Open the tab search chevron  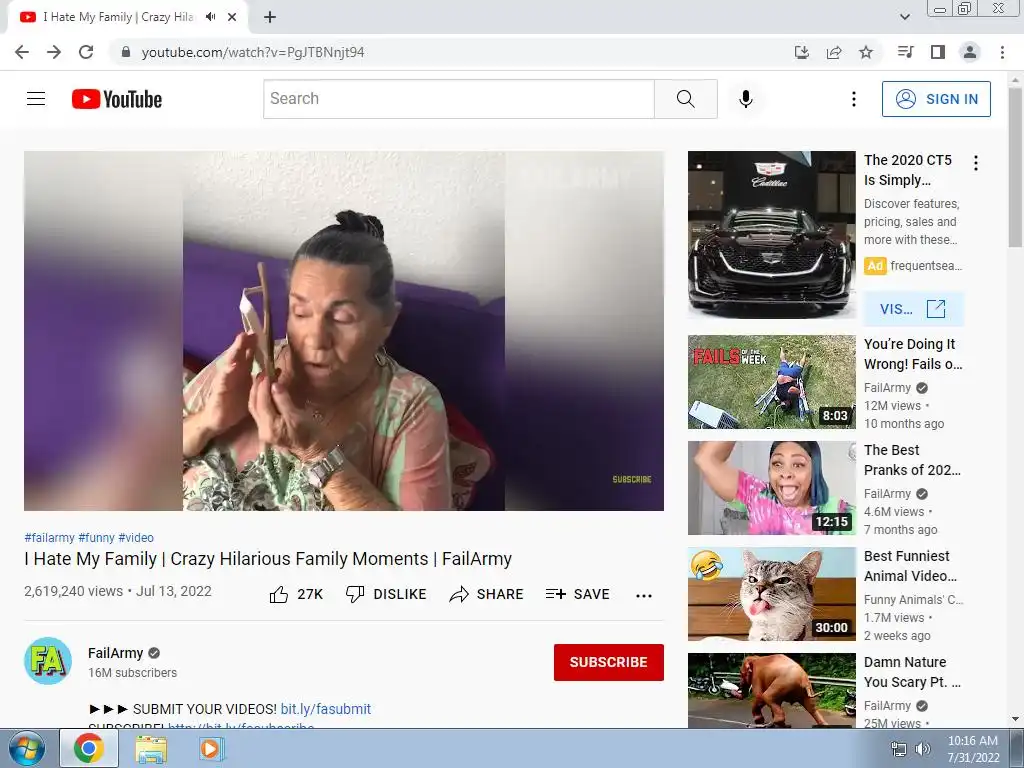(x=905, y=17)
